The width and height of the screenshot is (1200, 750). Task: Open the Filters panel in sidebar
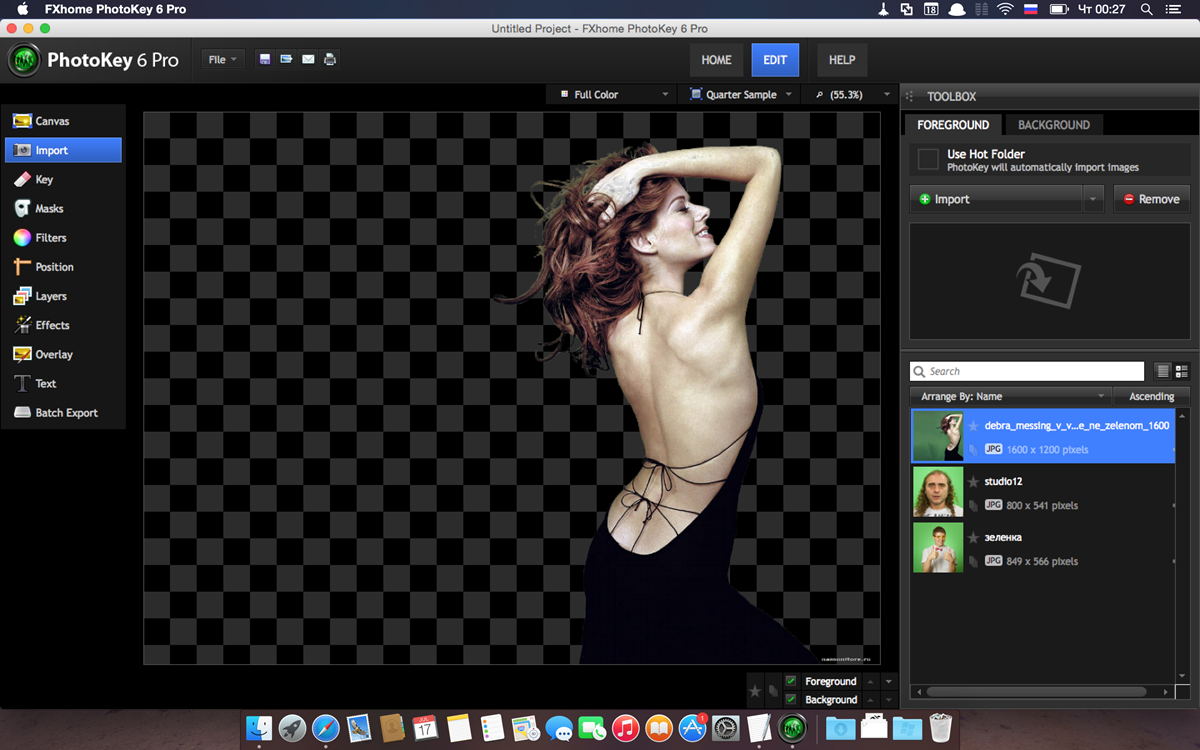click(50, 238)
